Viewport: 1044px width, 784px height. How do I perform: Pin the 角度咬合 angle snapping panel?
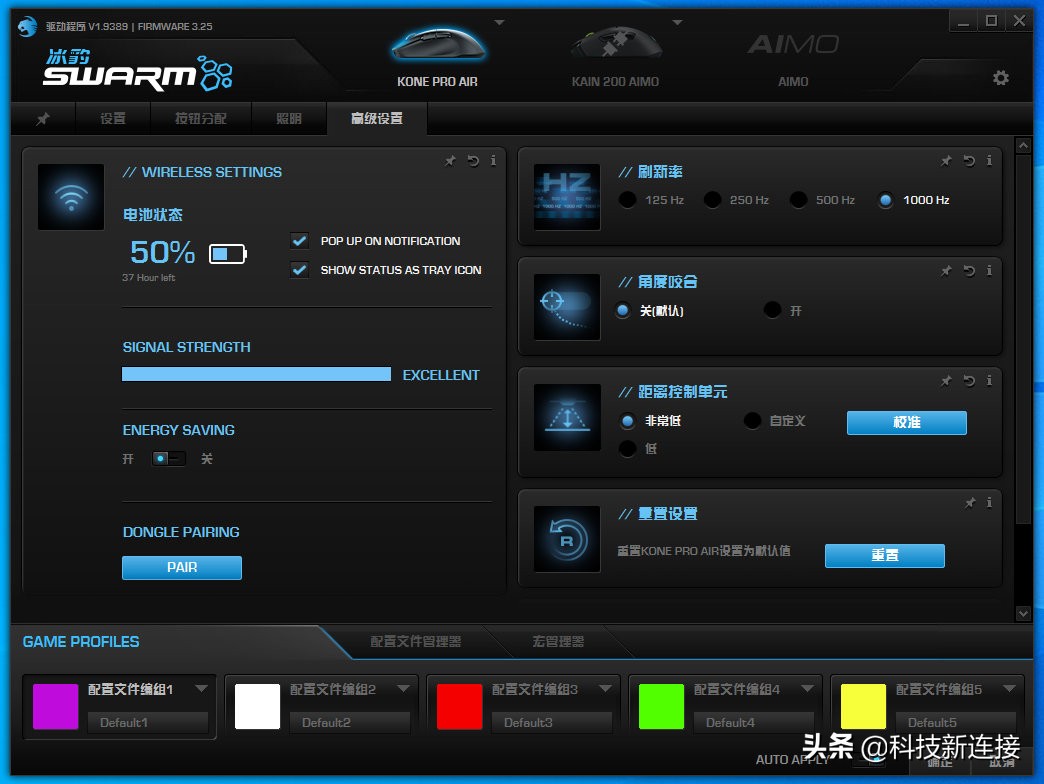click(x=946, y=270)
